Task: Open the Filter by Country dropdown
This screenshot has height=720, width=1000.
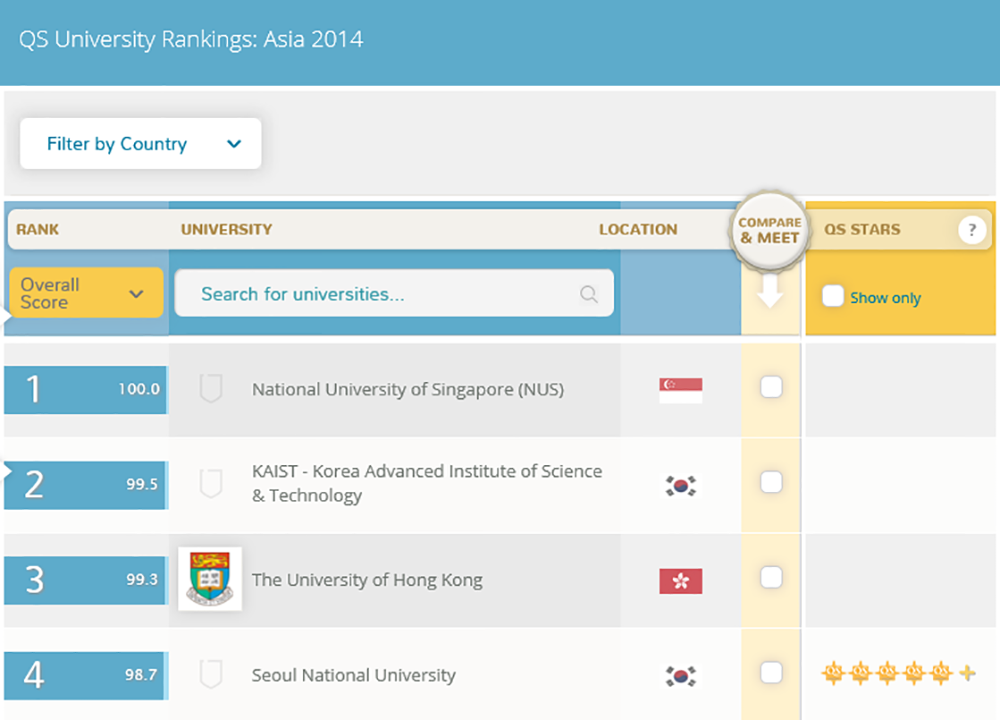Action: pyautogui.click(x=140, y=143)
